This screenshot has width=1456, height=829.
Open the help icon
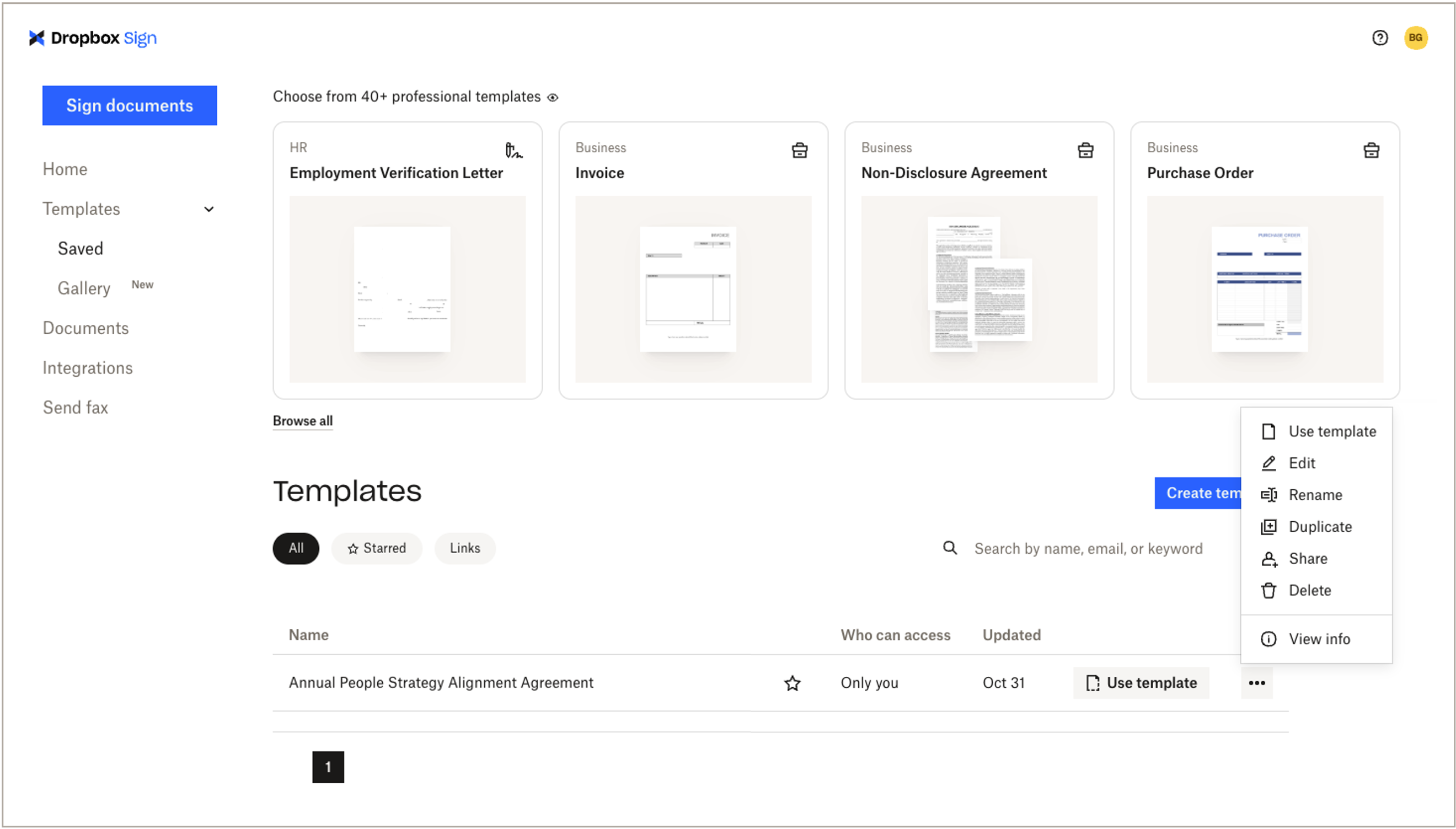[1380, 38]
